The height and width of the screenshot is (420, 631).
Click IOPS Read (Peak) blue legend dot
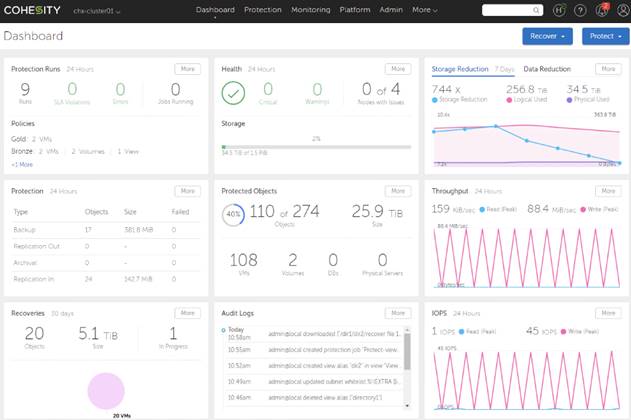pos(462,331)
